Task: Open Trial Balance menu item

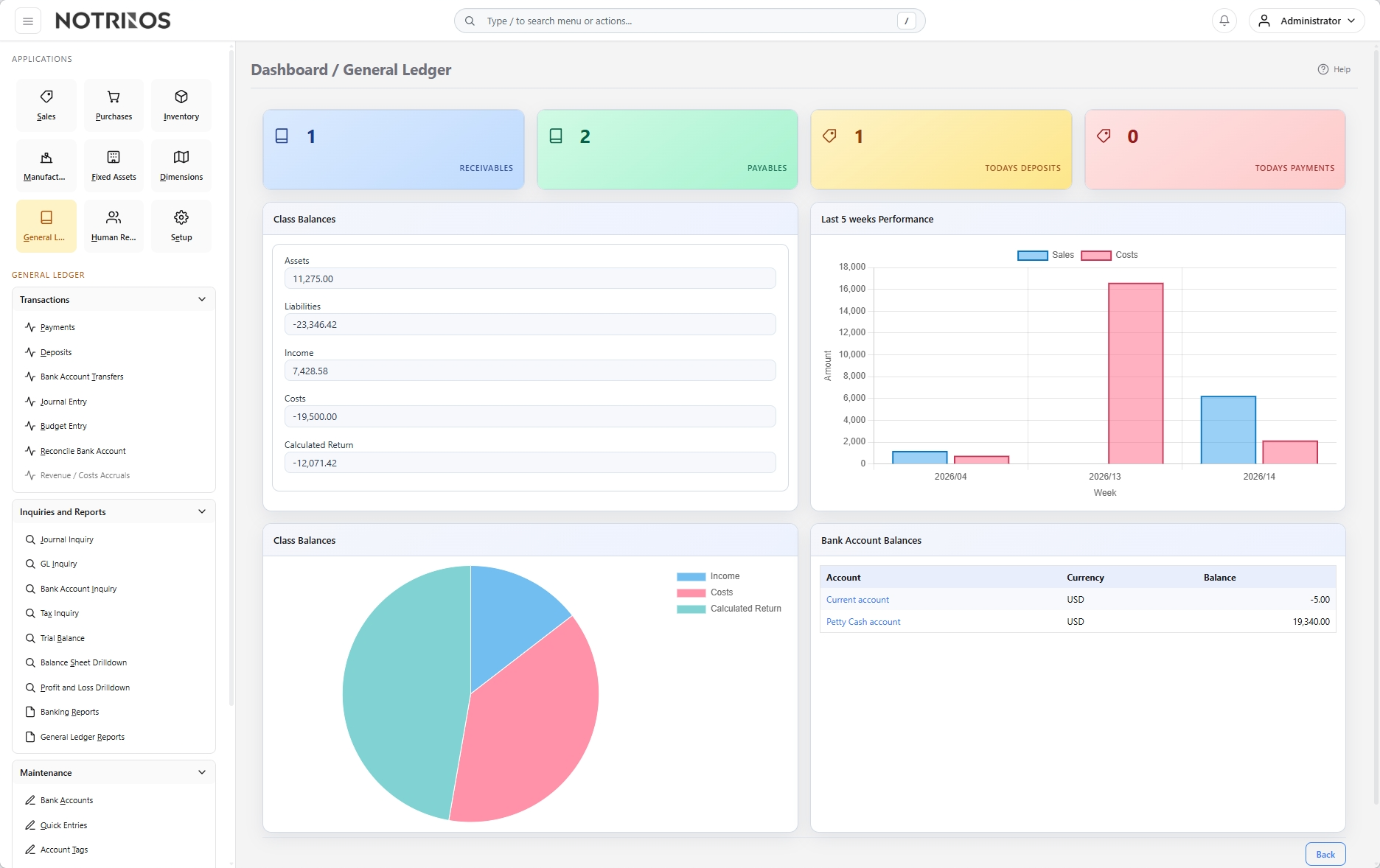Action: click(62, 638)
